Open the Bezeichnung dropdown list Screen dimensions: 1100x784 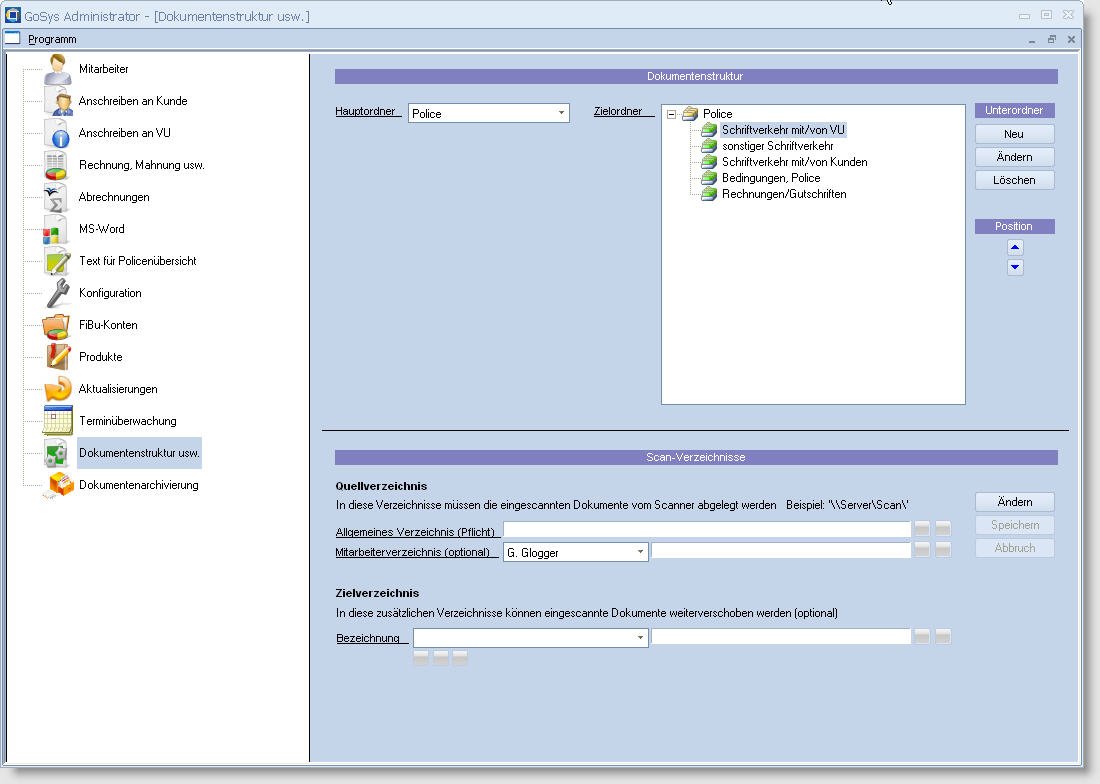[x=640, y=638]
